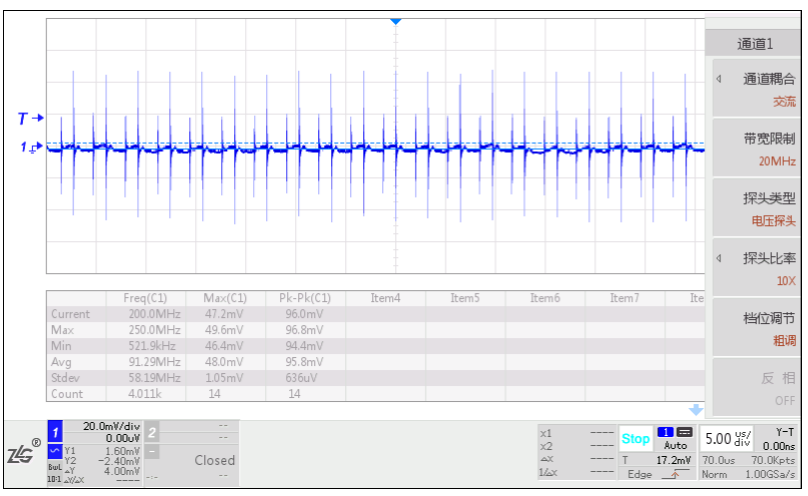Viewport: 808px width, 496px height.
Task: Click the 0.00ns horizontal delay value
Action: coord(779,446)
